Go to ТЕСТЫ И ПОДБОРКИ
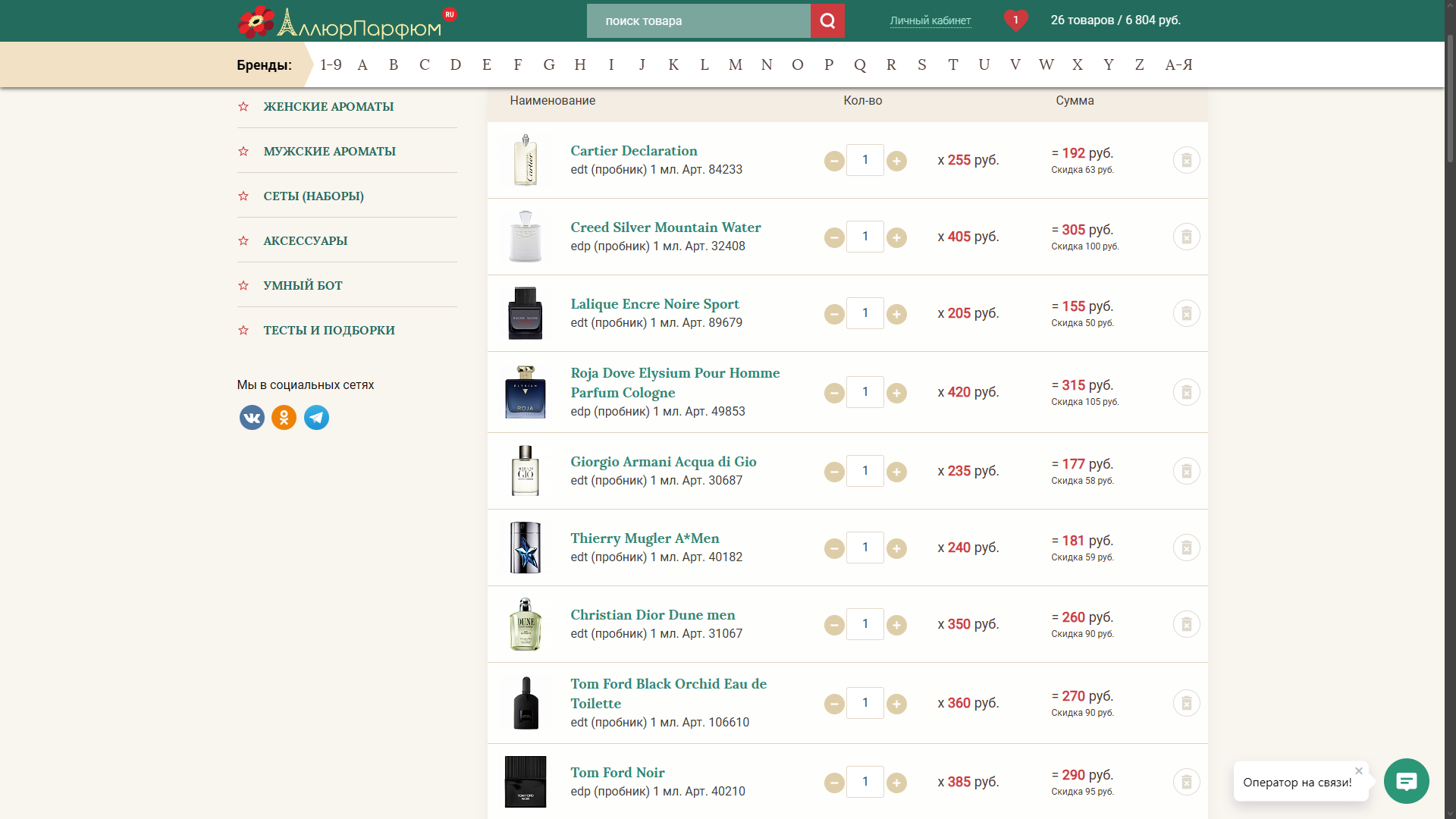 pyautogui.click(x=328, y=331)
